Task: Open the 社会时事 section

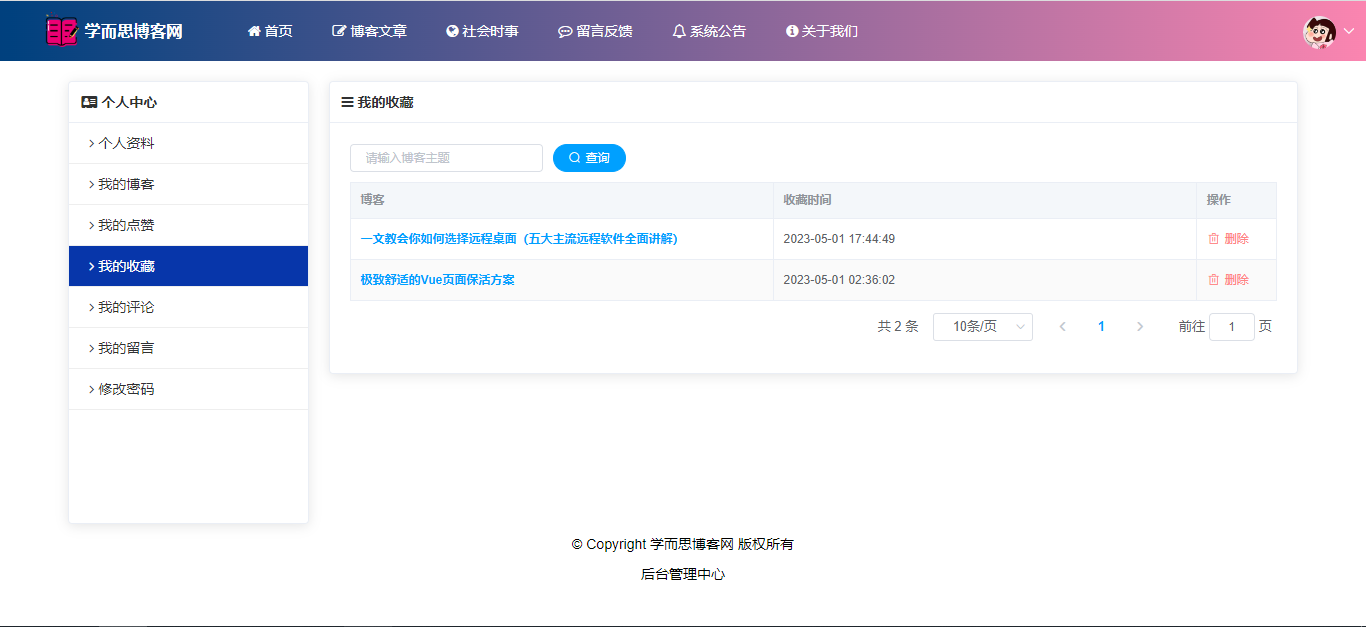Action: 482,31
